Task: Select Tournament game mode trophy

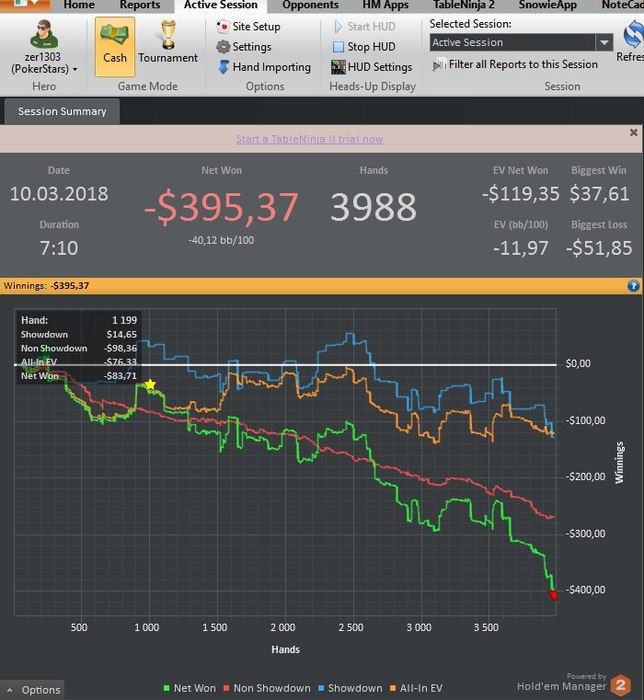Action: pyautogui.click(x=168, y=43)
